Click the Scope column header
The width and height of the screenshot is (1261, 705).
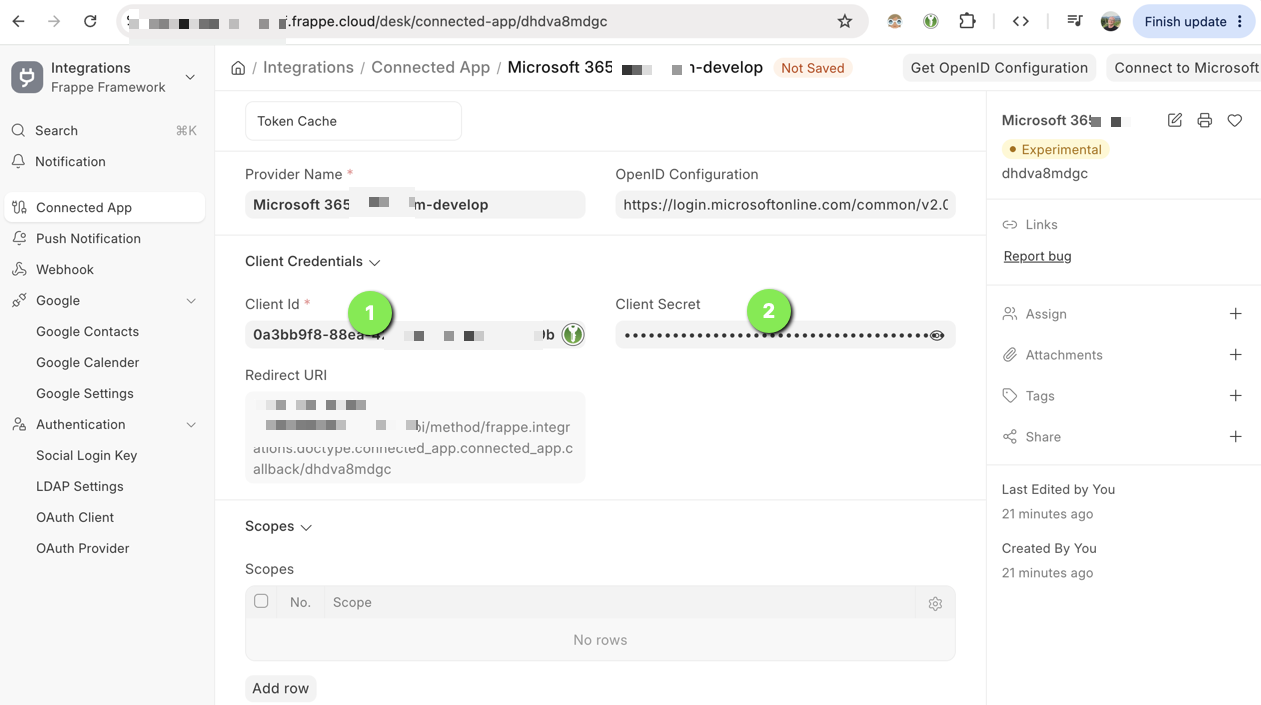point(352,603)
